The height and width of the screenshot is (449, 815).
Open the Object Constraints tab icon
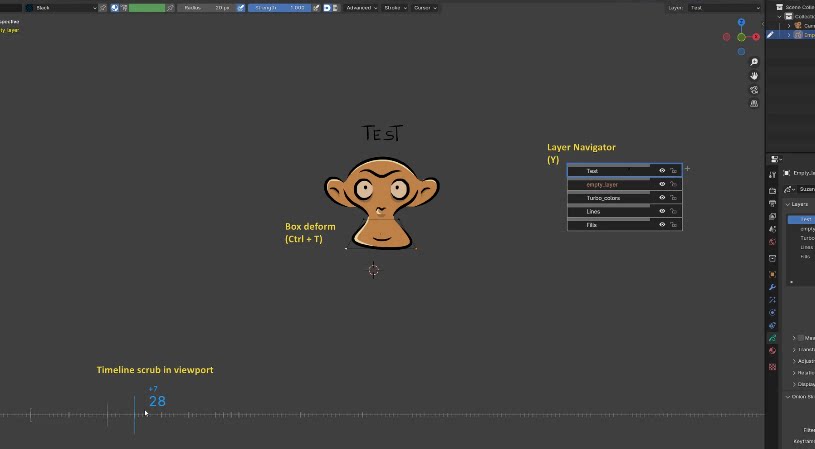(772, 325)
